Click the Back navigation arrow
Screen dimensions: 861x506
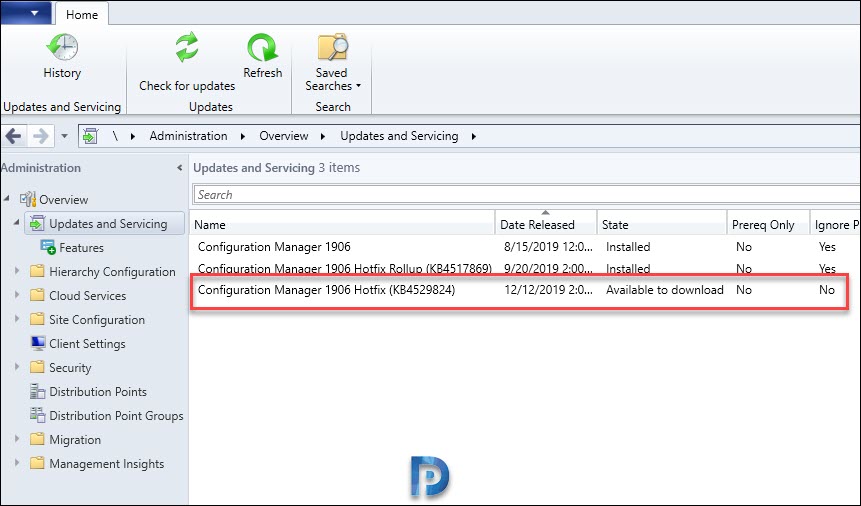coord(13,136)
